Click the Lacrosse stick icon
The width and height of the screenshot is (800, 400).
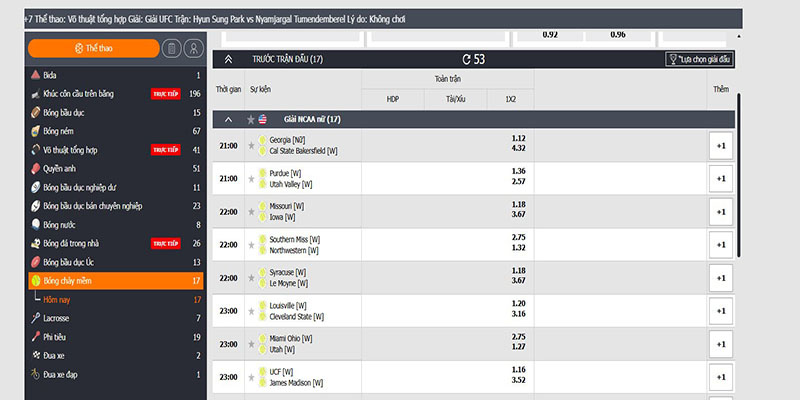(x=35, y=318)
